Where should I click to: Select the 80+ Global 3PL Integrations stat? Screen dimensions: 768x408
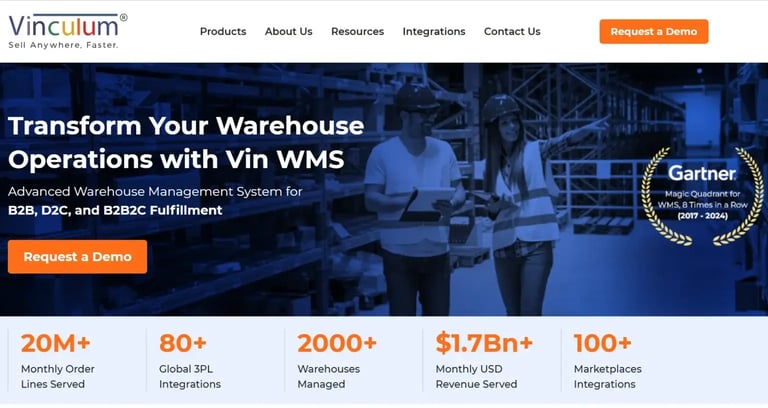pyautogui.click(x=190, y=362)
